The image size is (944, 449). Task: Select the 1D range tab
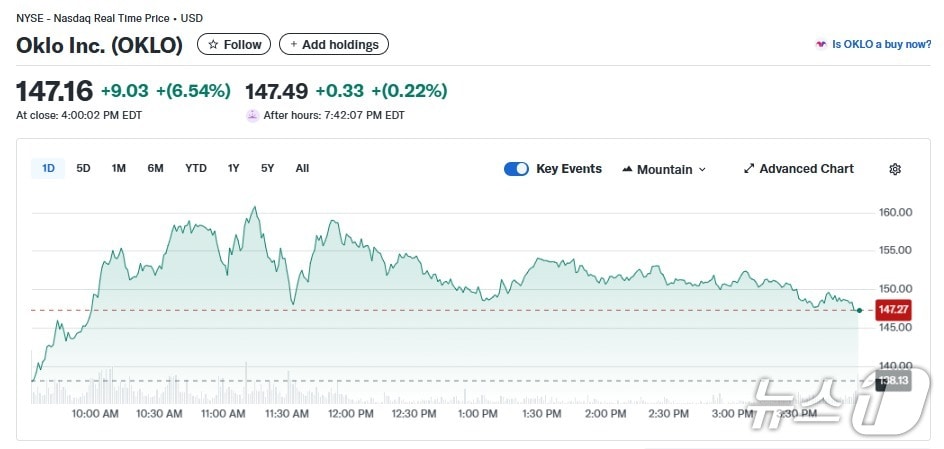pos(48,168)
